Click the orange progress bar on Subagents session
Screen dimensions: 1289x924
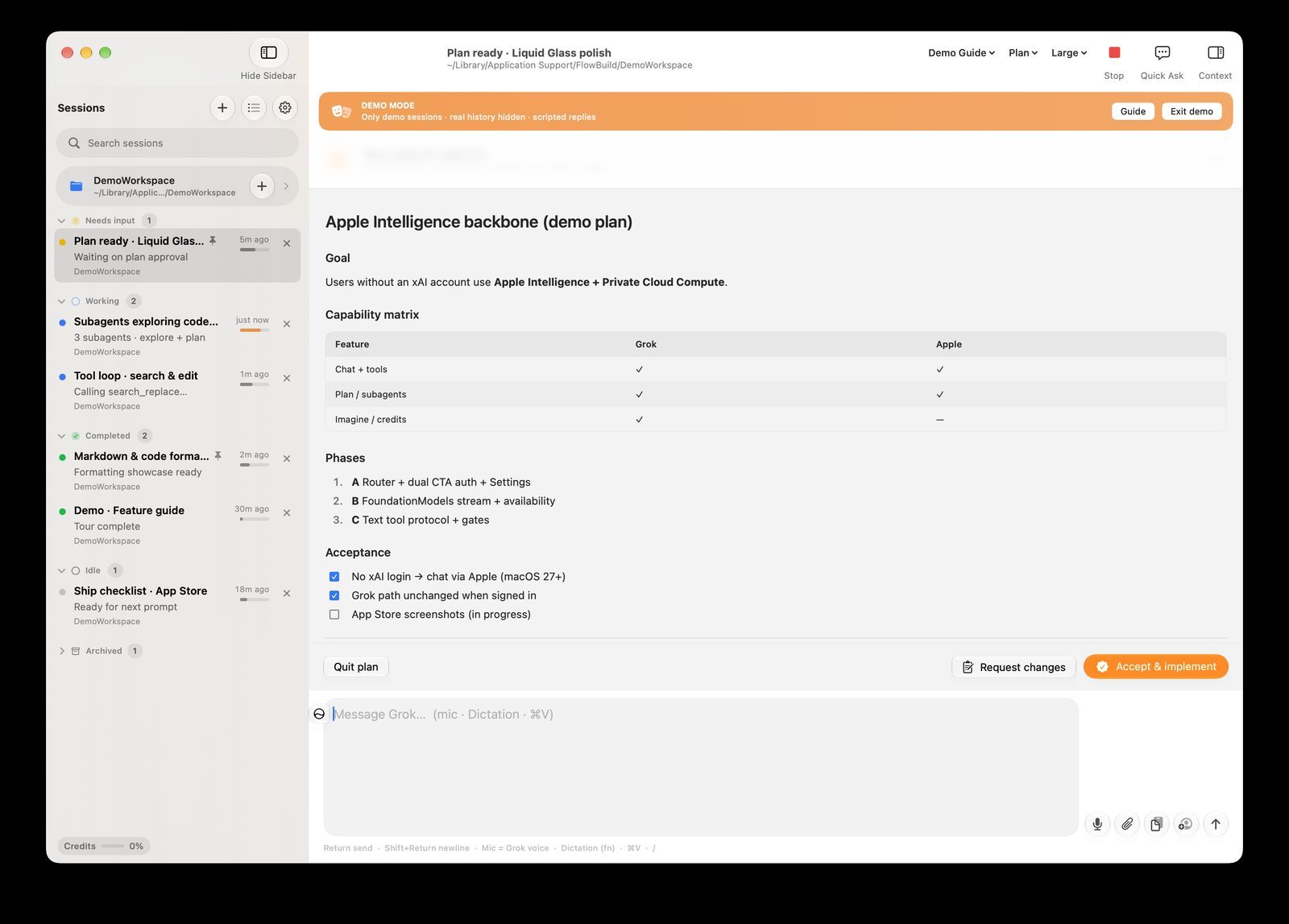(255, 330)
